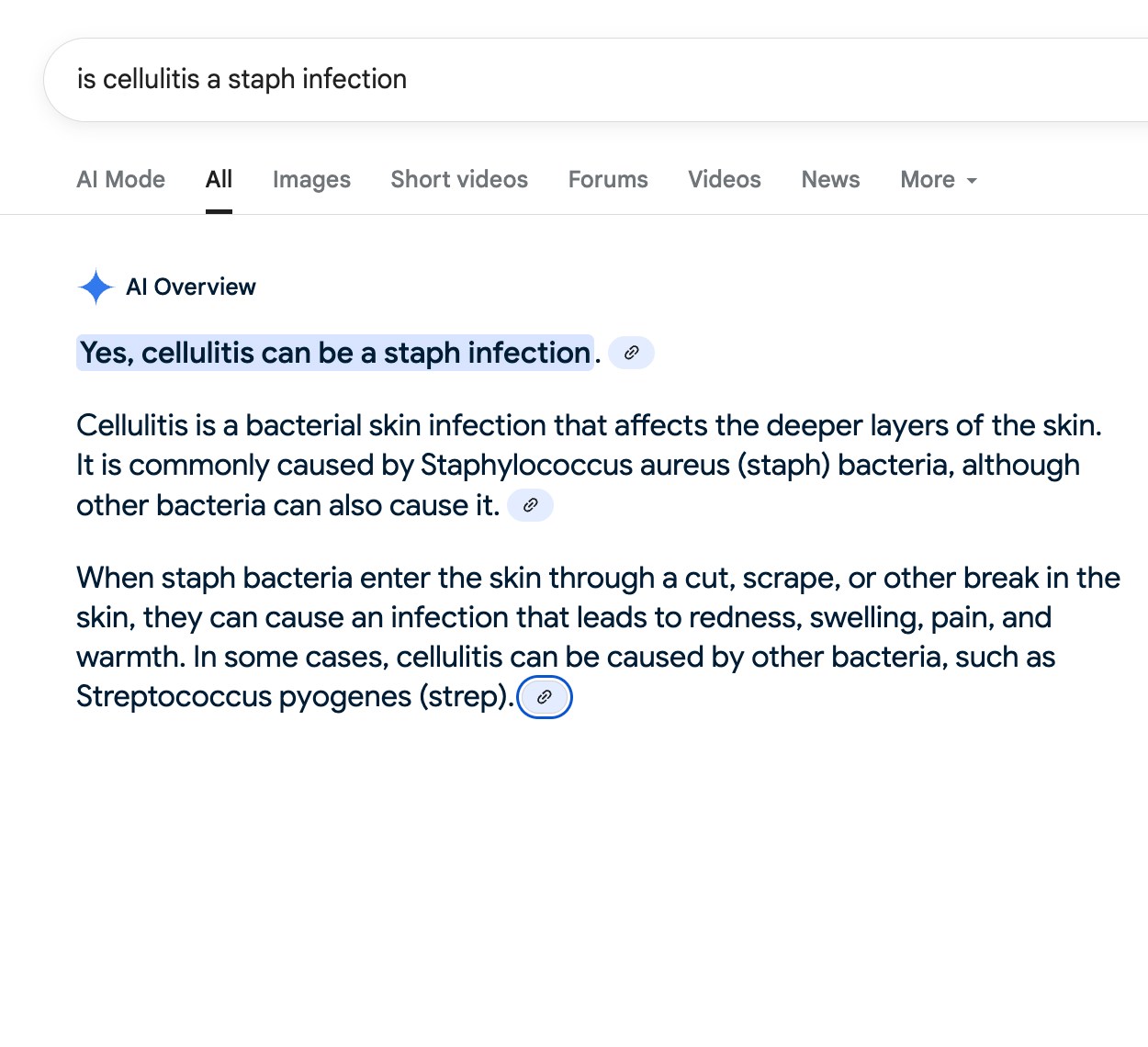
Task: Show the Videos results tab
Action: 724,180
